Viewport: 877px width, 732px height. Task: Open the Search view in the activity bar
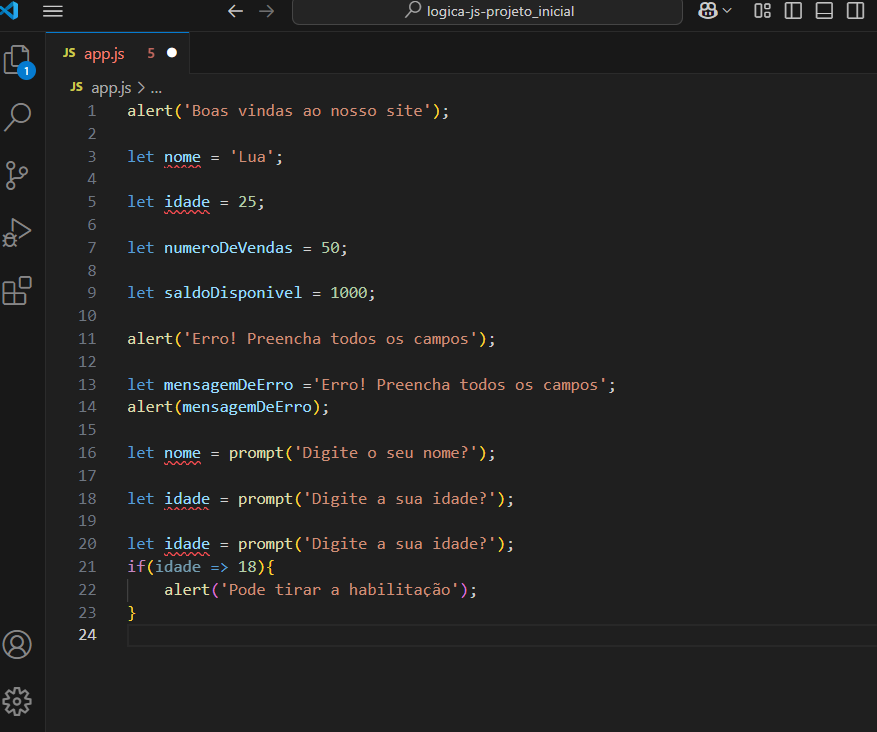pyautogui.click(x=17, y=117)
